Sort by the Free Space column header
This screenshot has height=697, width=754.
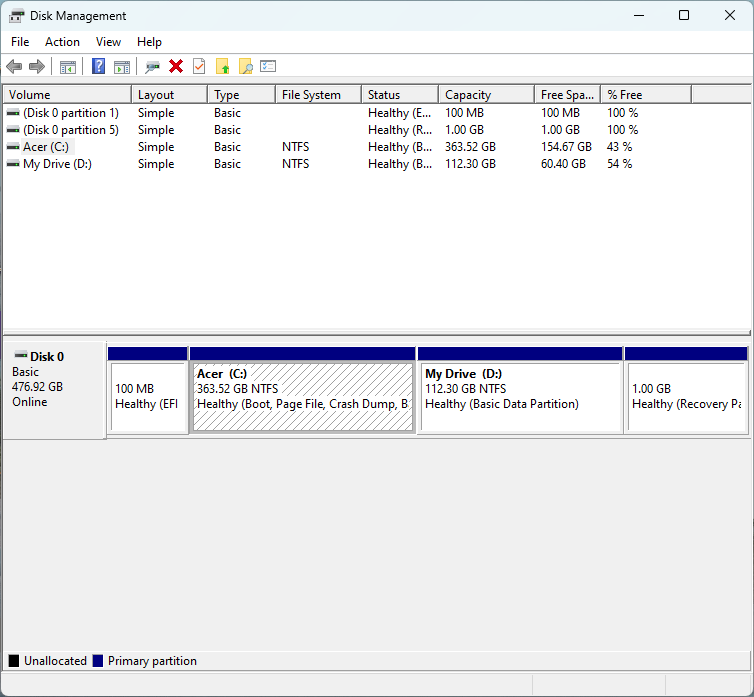[568, 95]
